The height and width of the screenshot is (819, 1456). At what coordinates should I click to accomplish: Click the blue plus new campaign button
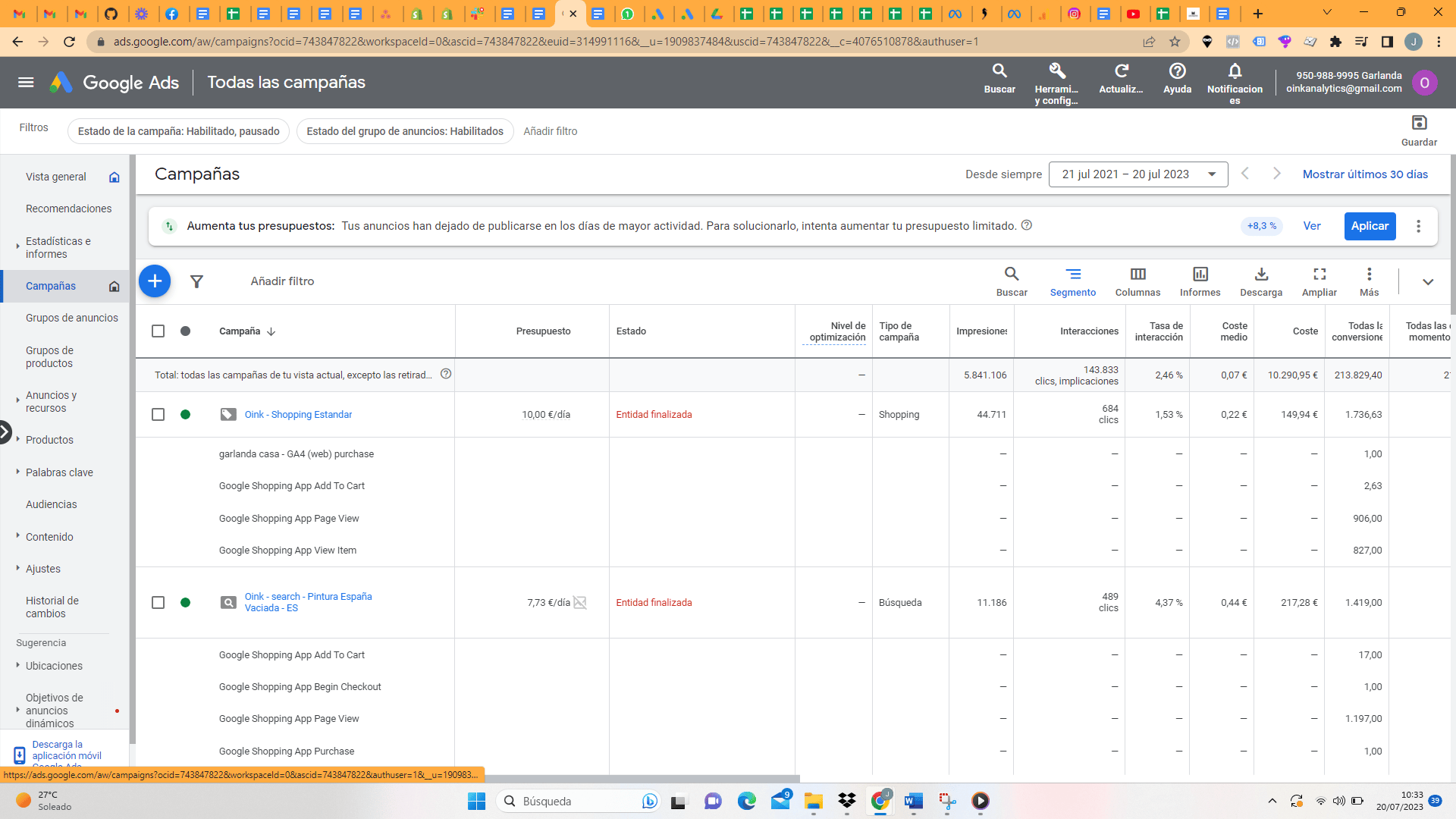pyautogui.click(x=155, y=281)
